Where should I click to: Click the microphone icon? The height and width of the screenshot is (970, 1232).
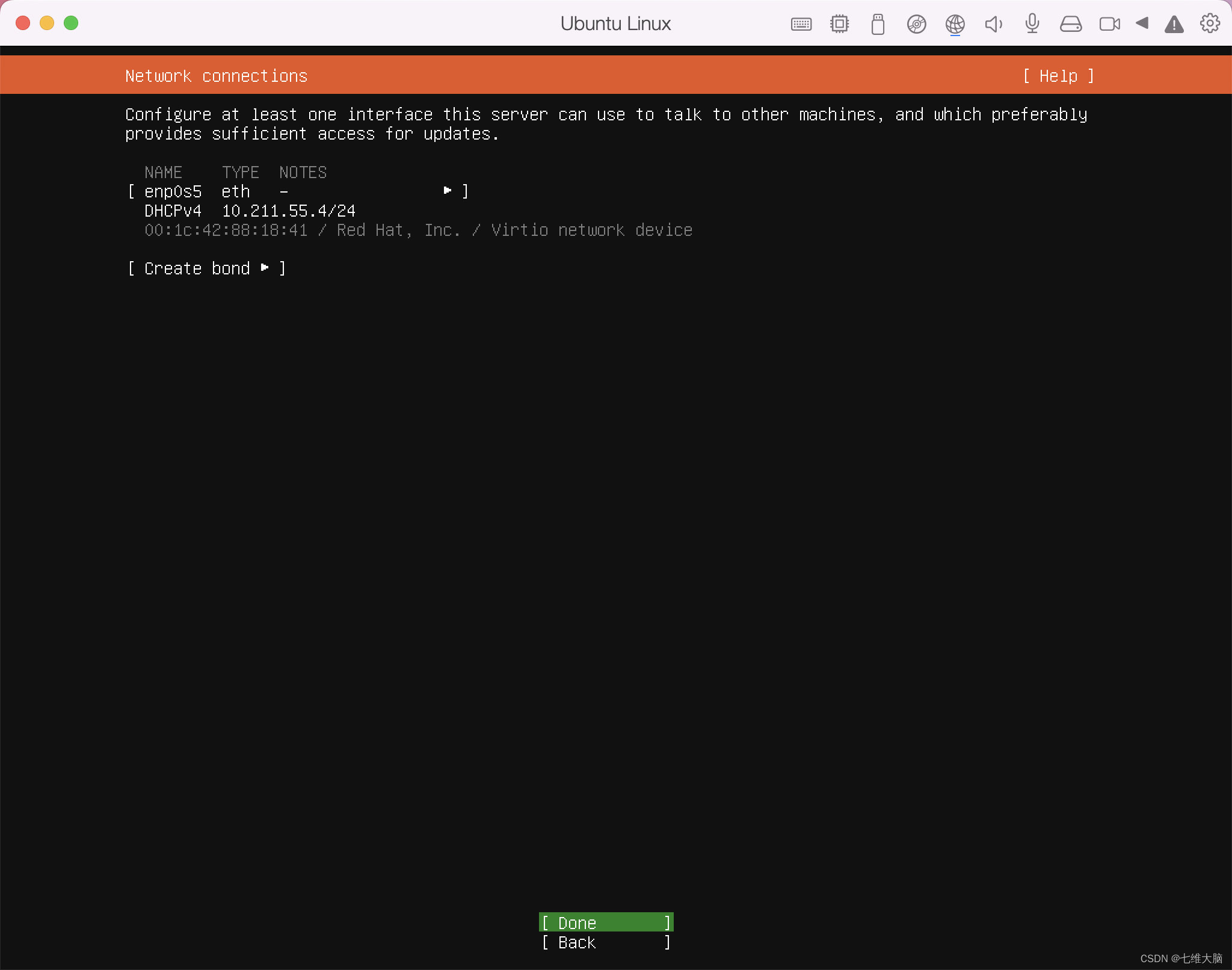1031,23
